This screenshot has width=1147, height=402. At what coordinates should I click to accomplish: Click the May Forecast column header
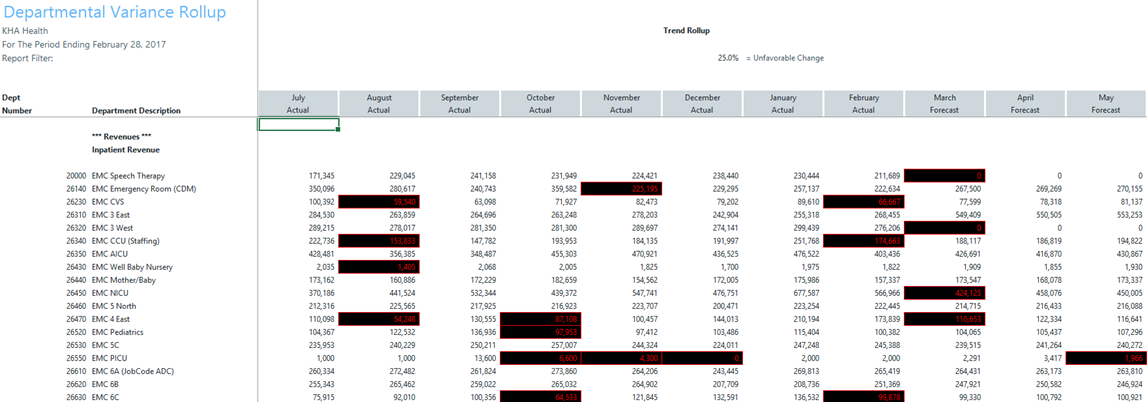(x=1105, y=104)
